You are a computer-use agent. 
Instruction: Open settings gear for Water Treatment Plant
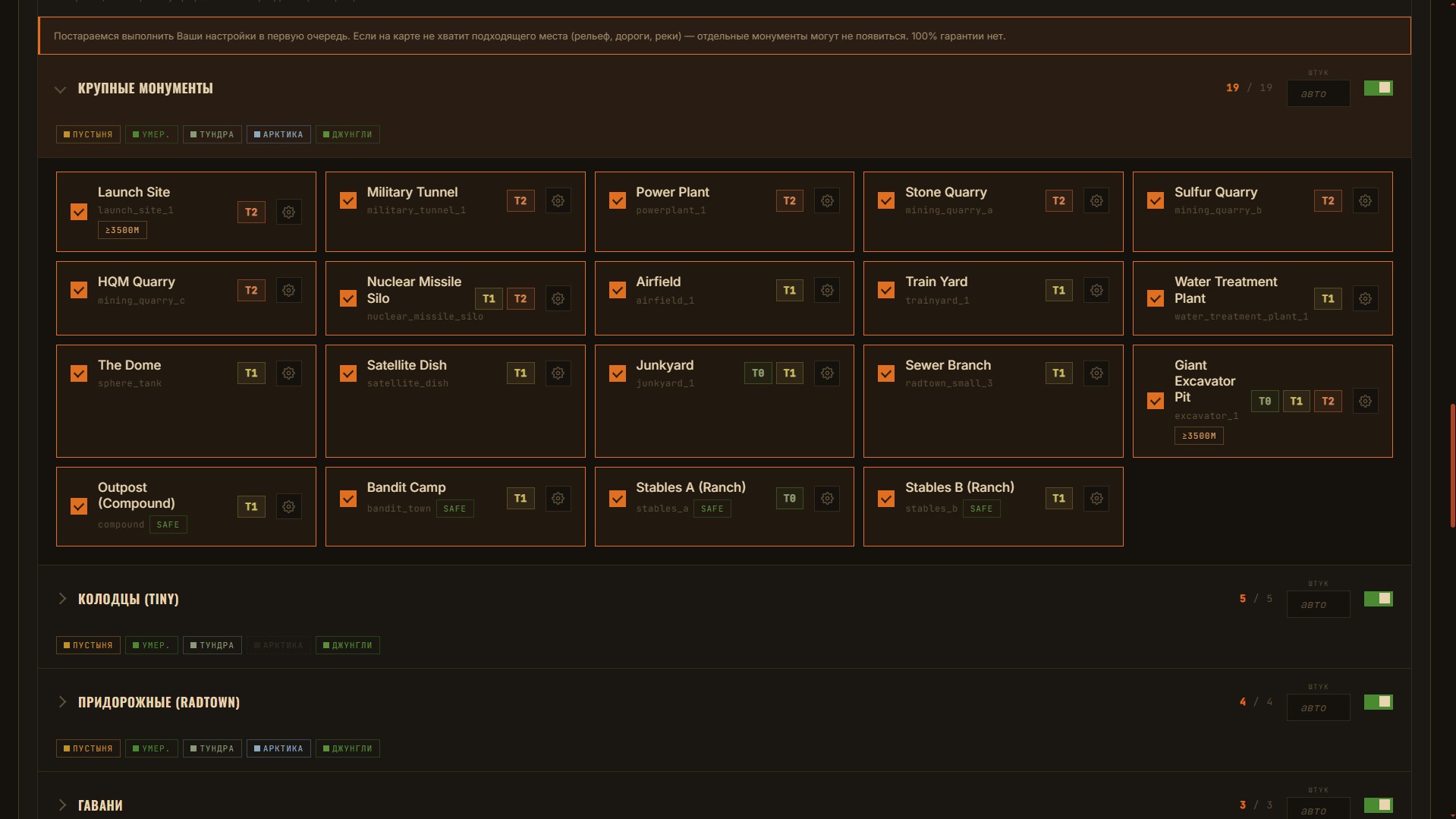[x=1365, y=299]
